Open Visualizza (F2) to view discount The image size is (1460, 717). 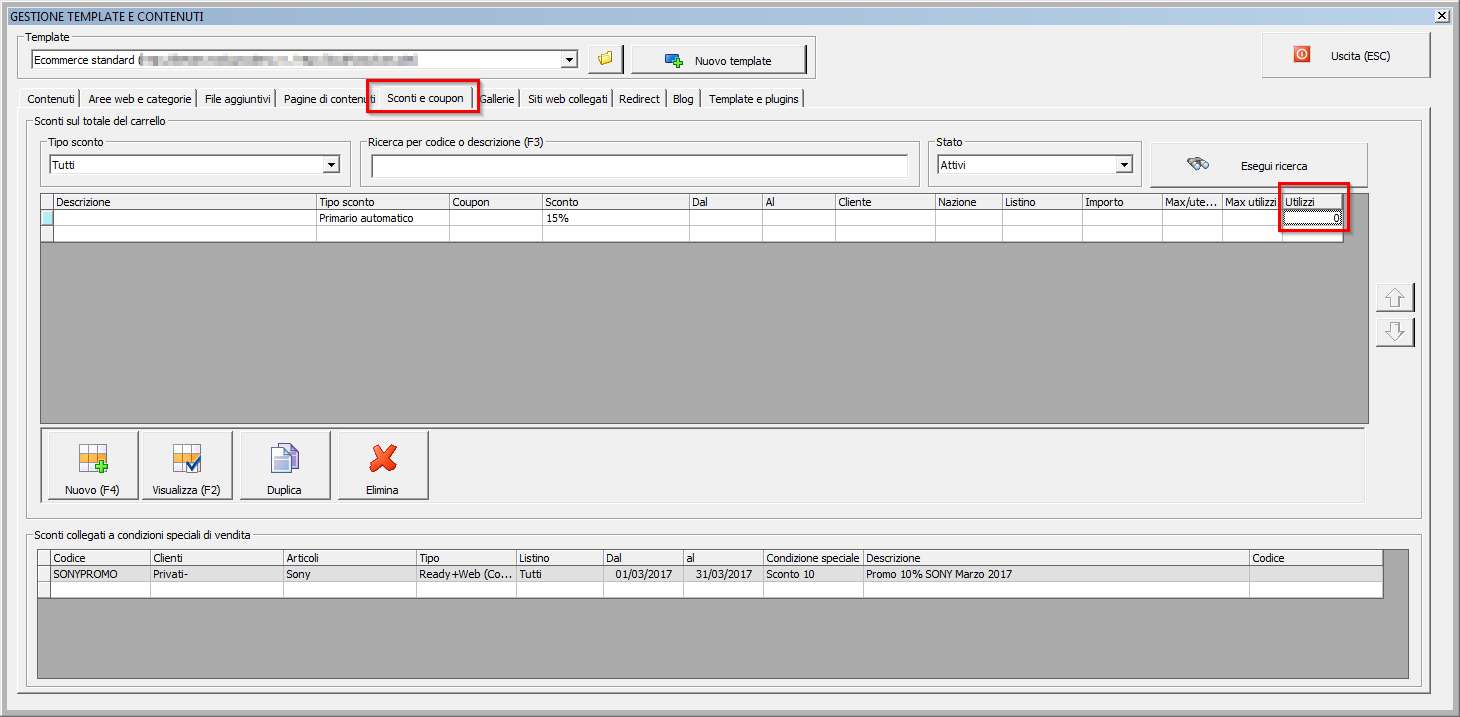(x=186, y=465)
